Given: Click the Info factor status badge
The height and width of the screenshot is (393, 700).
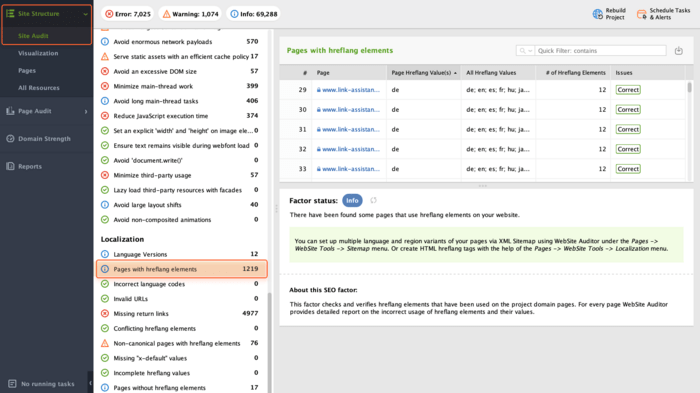Looking at the screenshot, I should (x=352, y=201).
